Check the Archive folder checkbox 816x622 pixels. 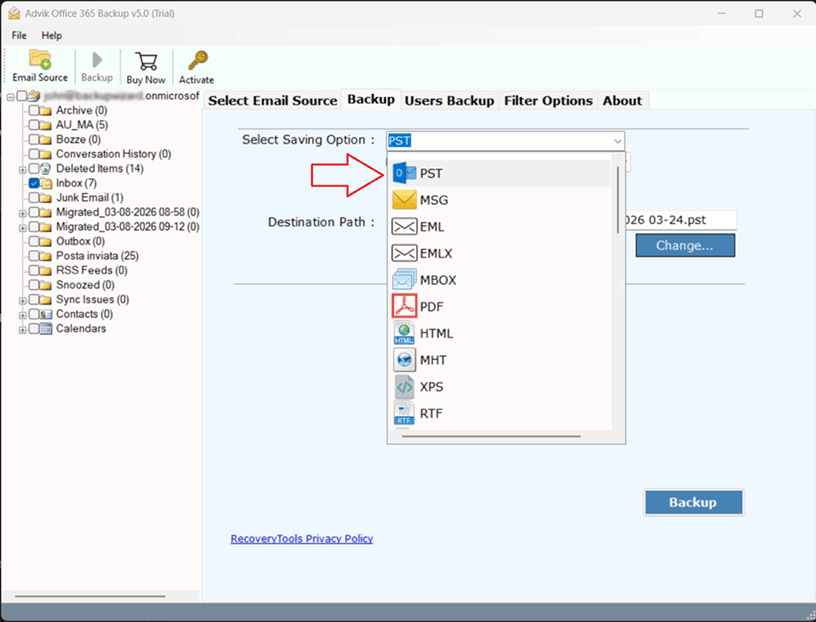pyautogui.click(x=34, y=110)
